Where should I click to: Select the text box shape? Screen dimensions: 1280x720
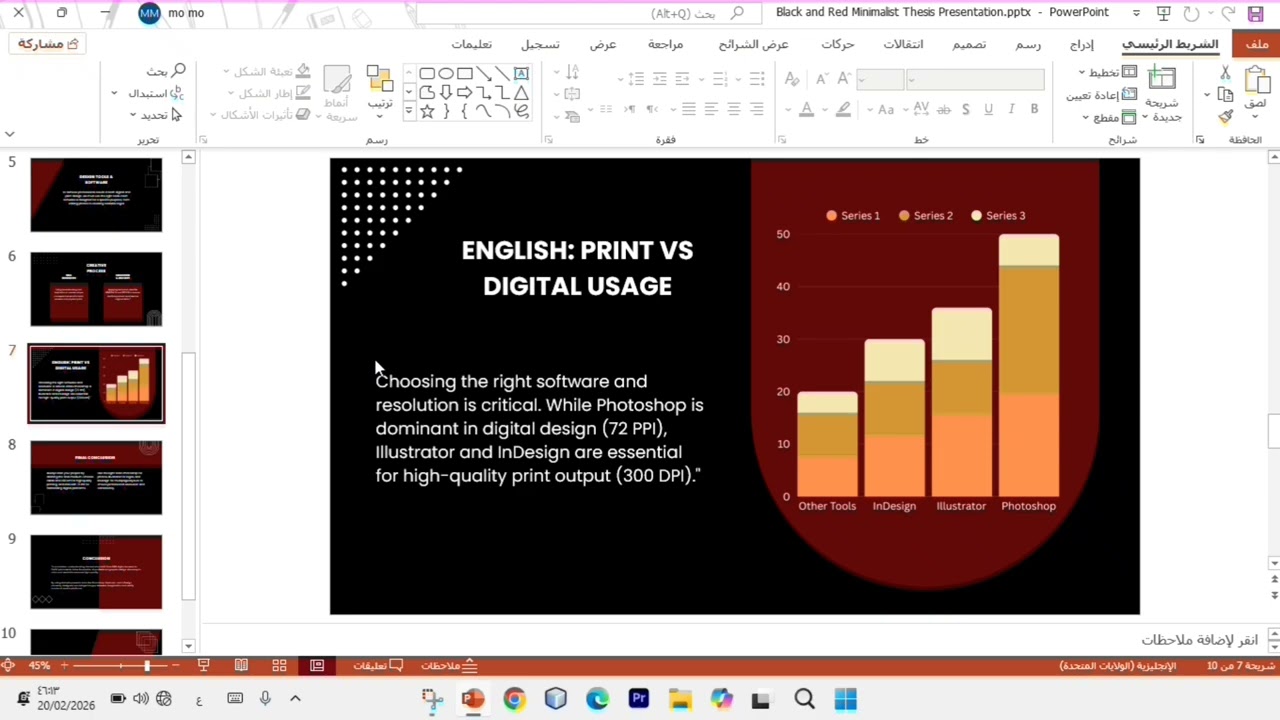pyautogui.click(x=521, y=74)
